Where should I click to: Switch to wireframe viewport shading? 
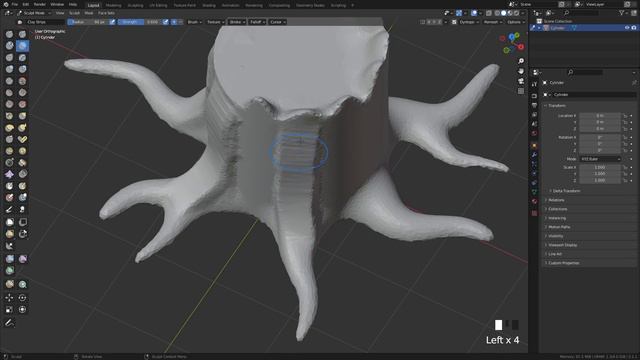point(497,13)
